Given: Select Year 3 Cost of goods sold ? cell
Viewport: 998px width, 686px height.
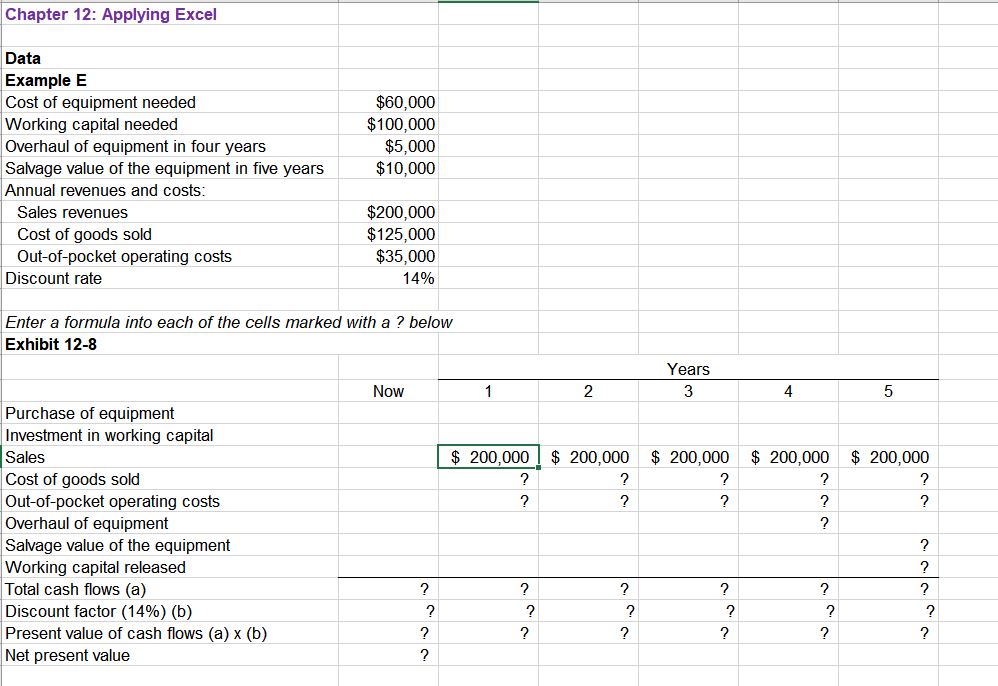Looking at the screenshot, I should click(x=688, y=479).
